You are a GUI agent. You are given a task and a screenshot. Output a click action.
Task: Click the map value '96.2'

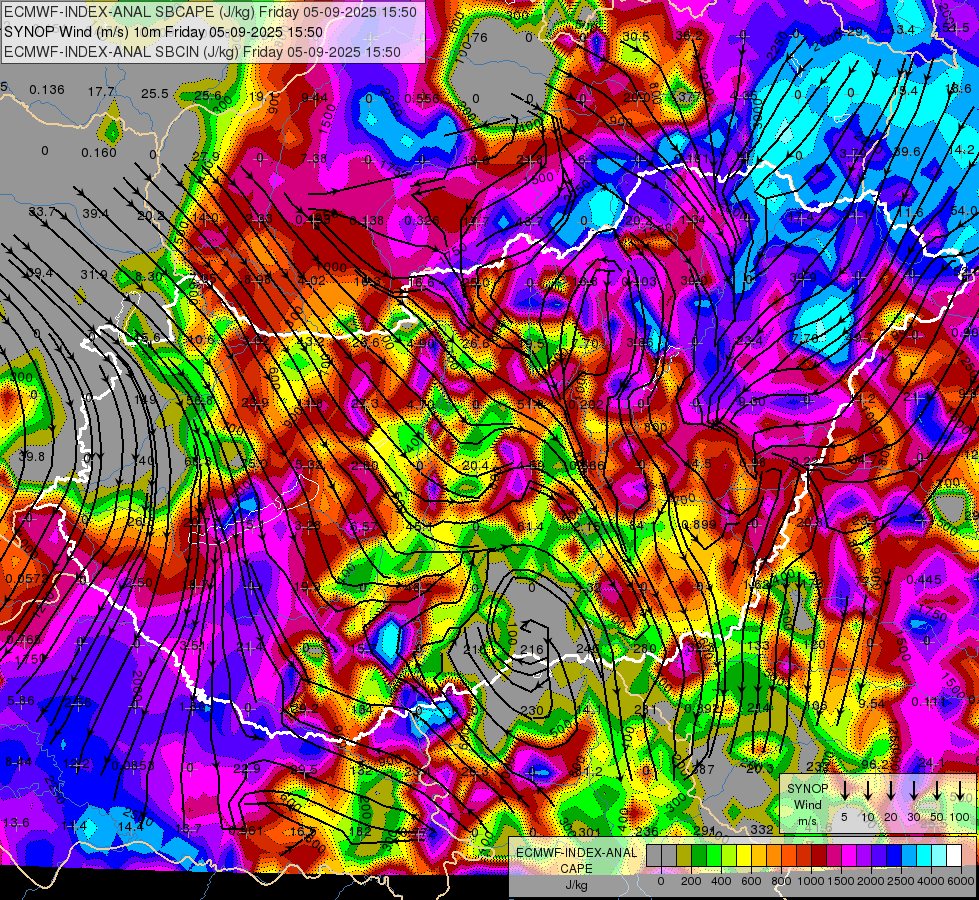tap(875, 764)
